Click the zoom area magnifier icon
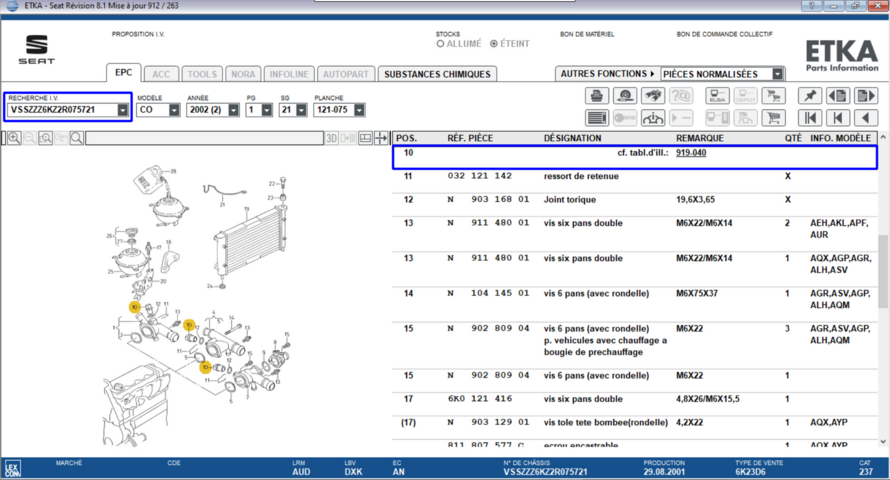 pos(45,138)
